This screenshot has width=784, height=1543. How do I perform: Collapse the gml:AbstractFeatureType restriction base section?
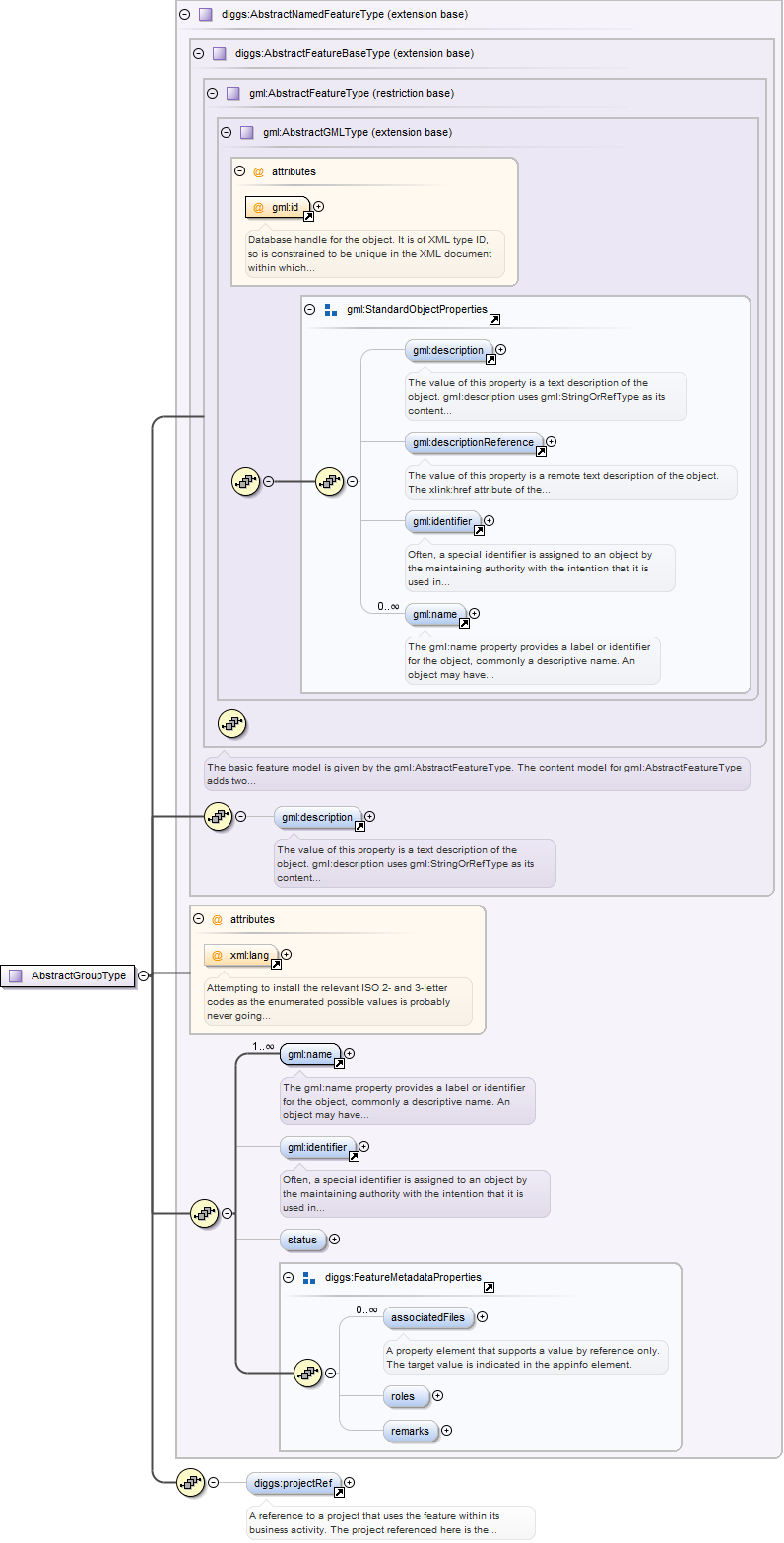click(212, 93)
